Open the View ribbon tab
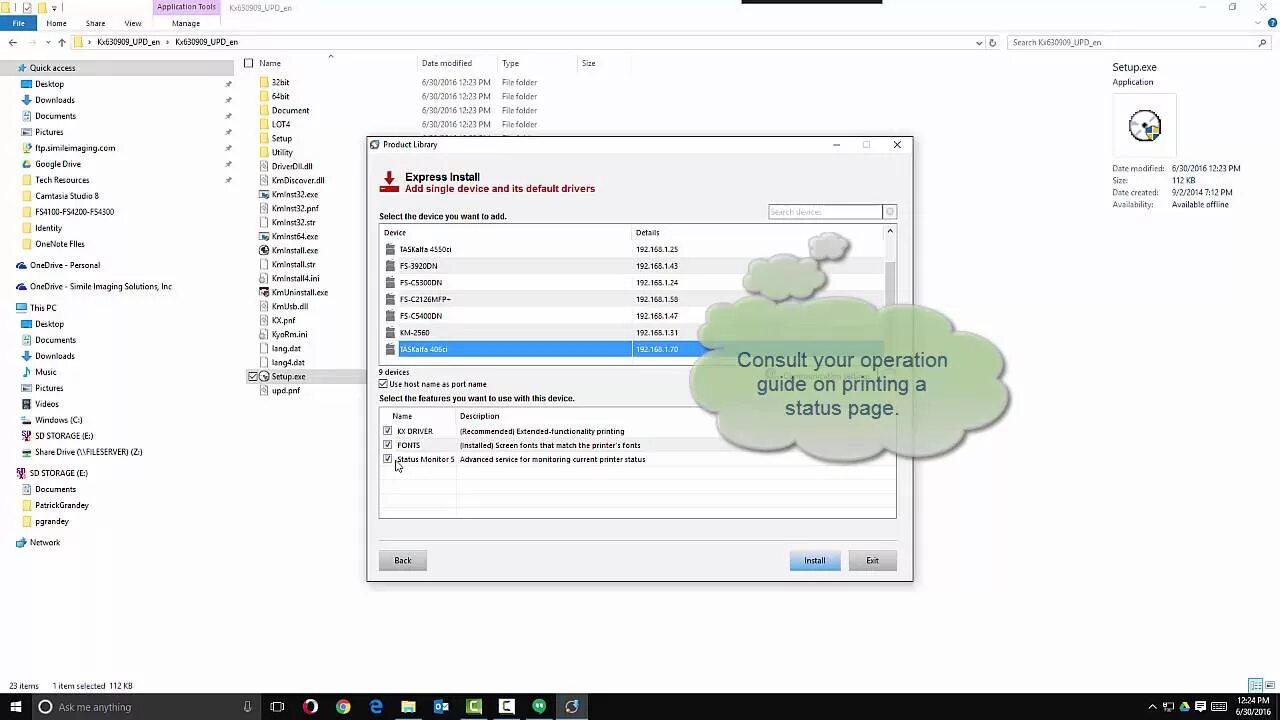 tap(133, 23)
